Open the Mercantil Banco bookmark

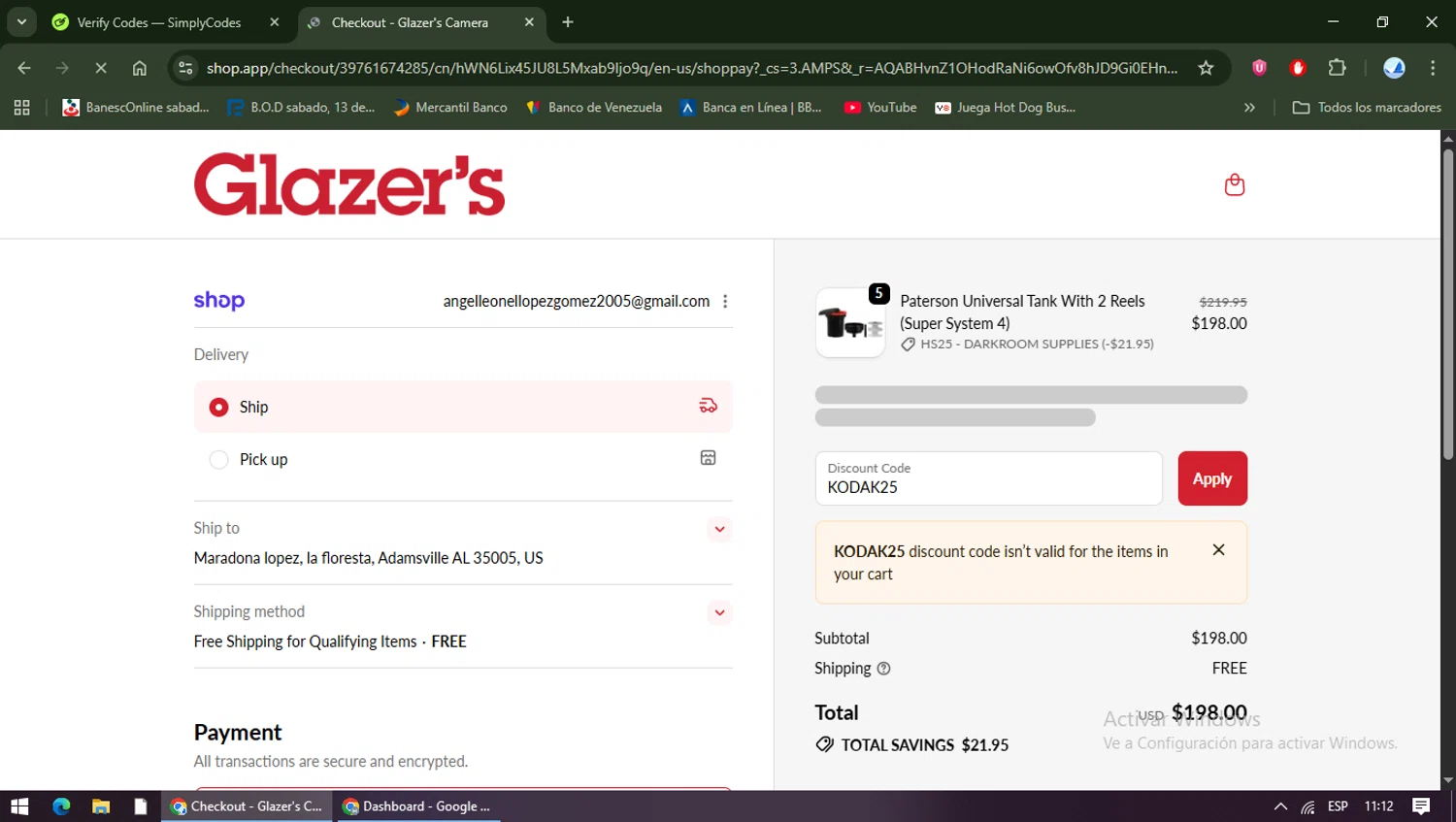(x=450, y=108)
